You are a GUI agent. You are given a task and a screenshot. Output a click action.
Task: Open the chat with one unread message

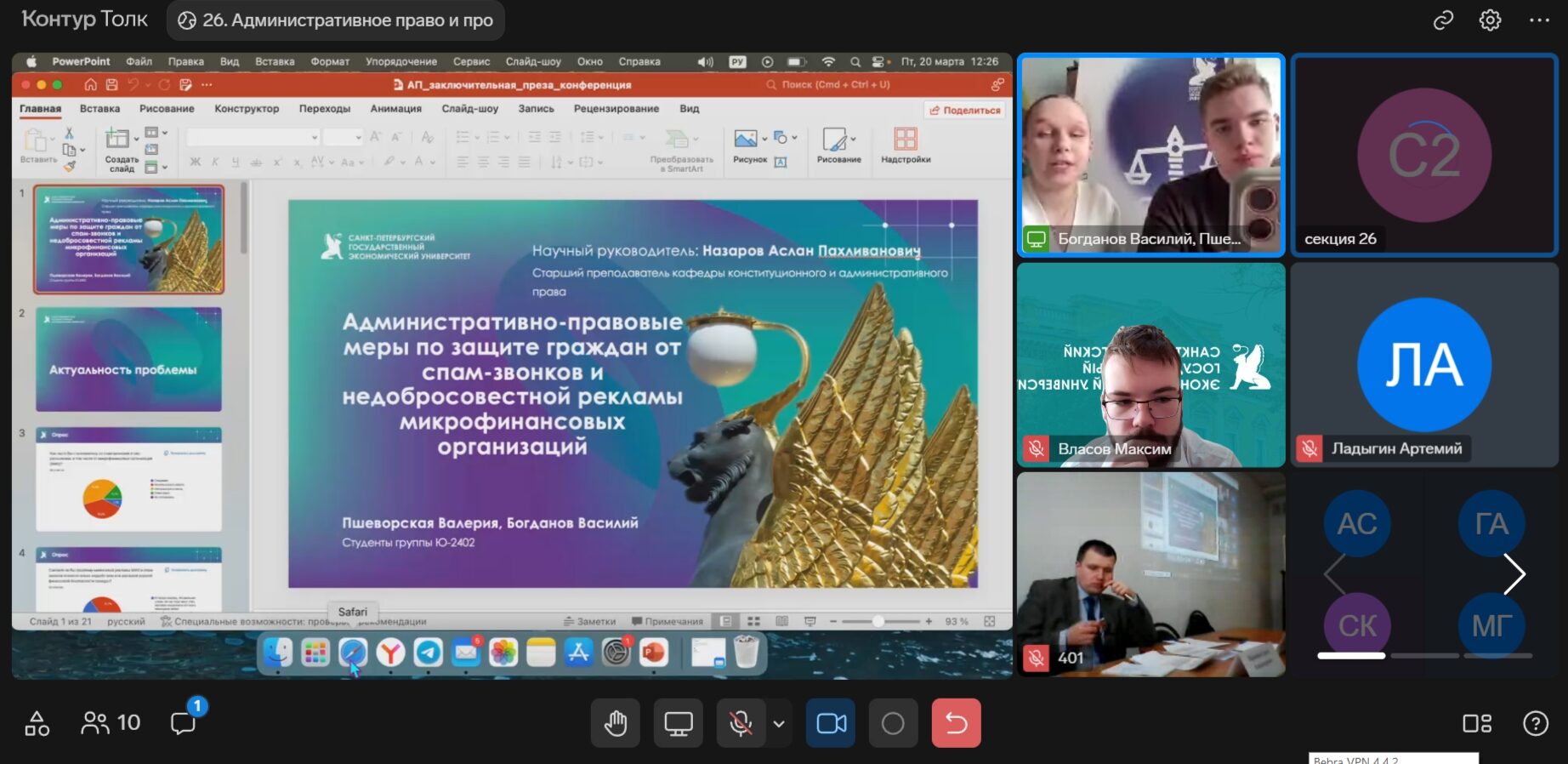point(183,723)
